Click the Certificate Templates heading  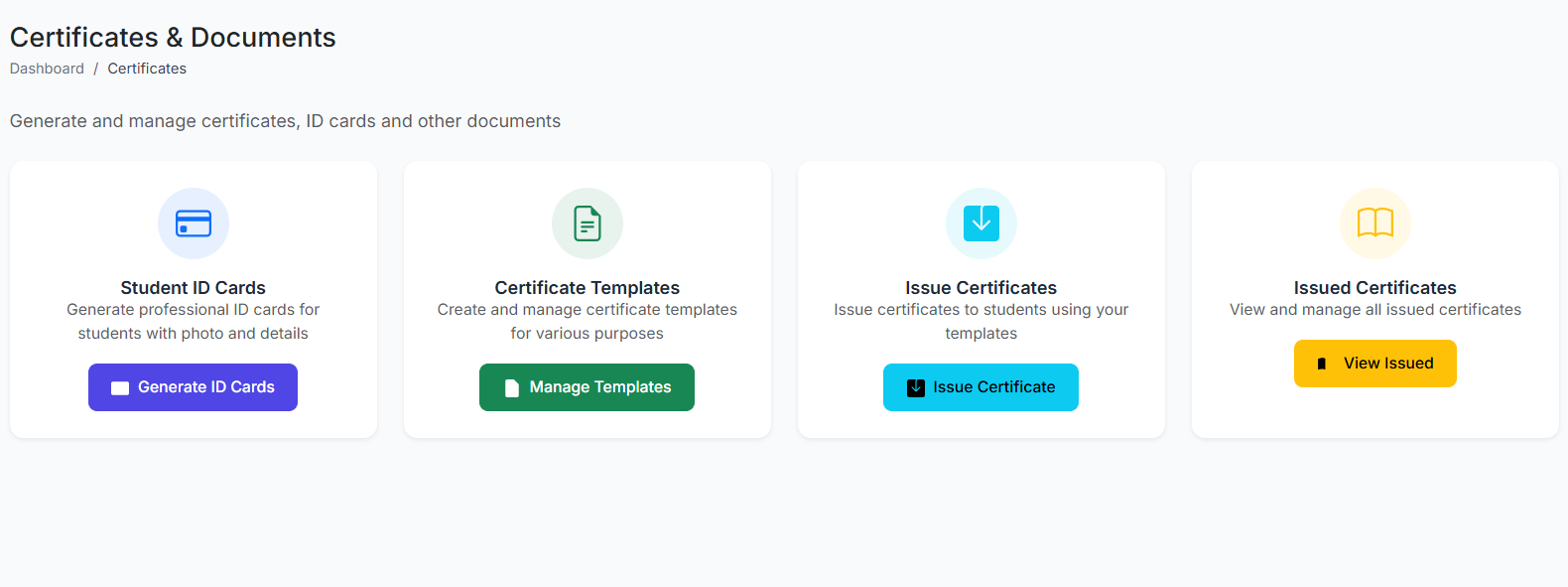[588, 288]
